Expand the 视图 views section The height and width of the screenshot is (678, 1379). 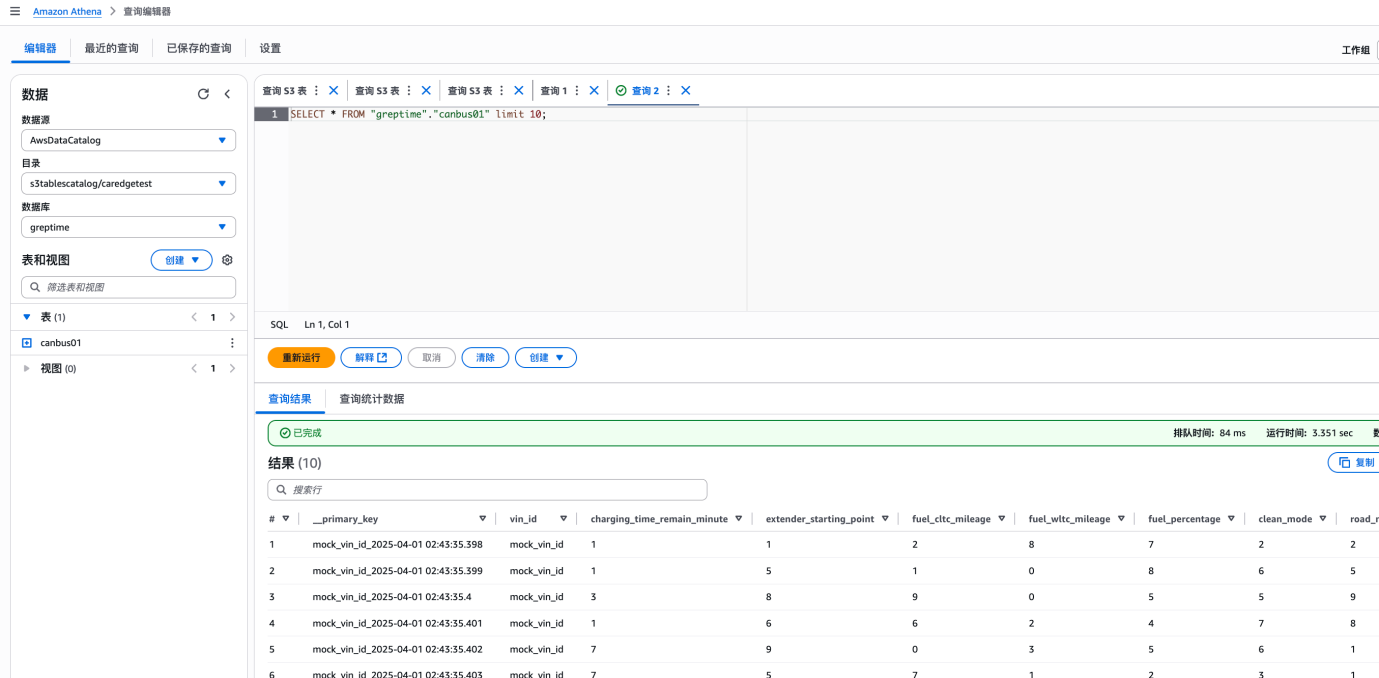[x=27, y=369]
